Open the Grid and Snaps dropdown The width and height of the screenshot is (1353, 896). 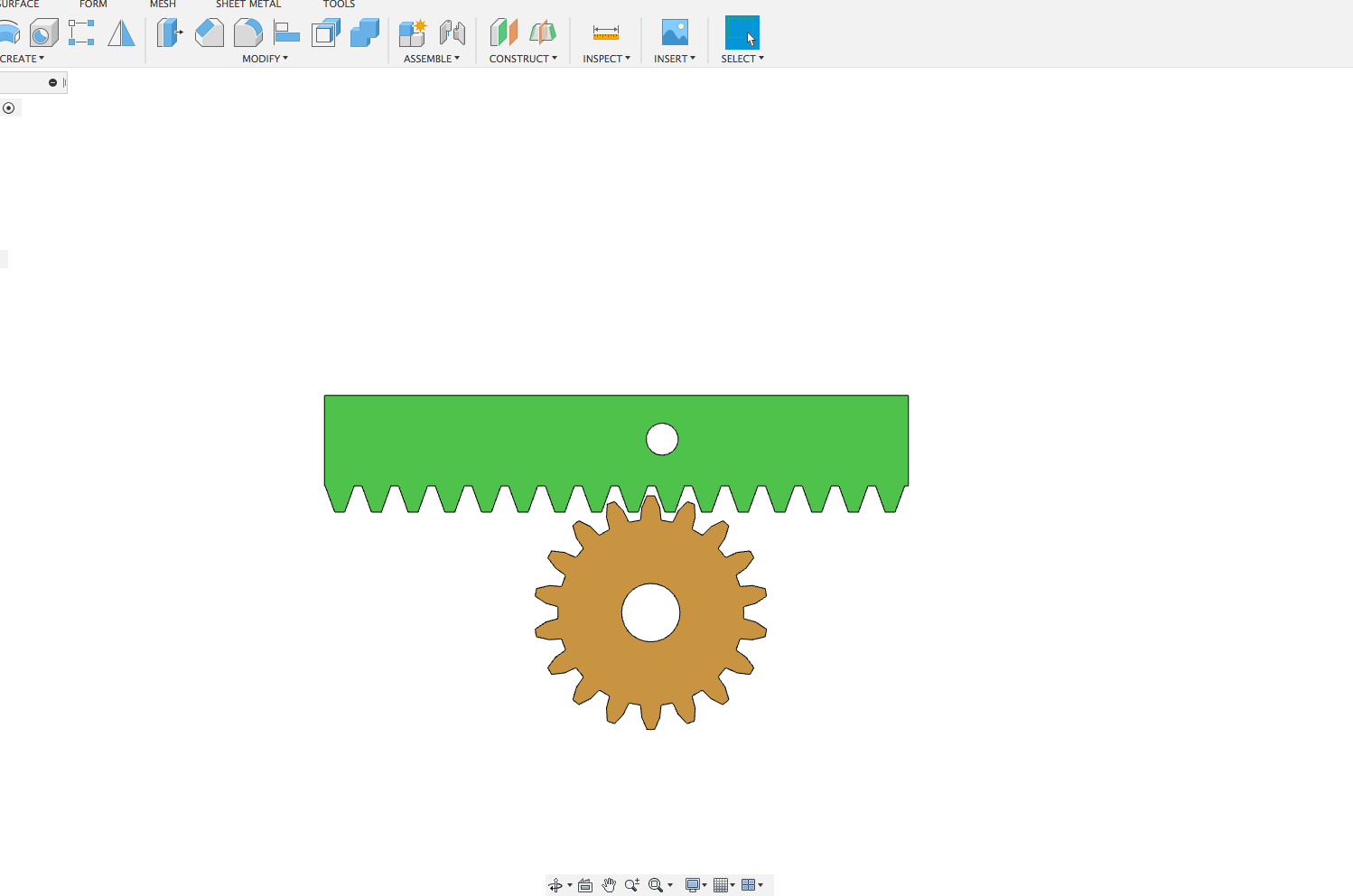(723, 885)
